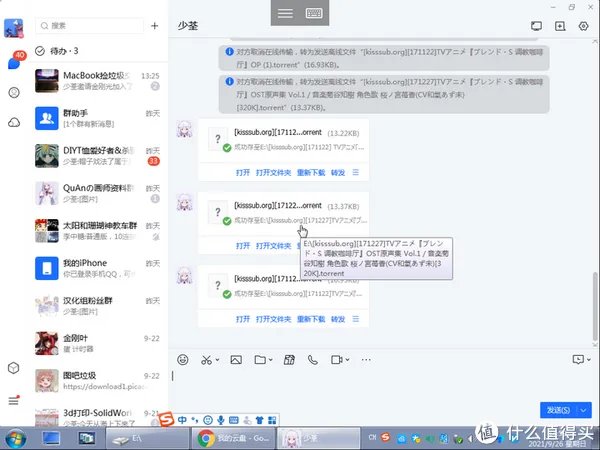Expand send file dropdown arrow
Viewport: 600px width, 450px height.
[x=271, y=360]
